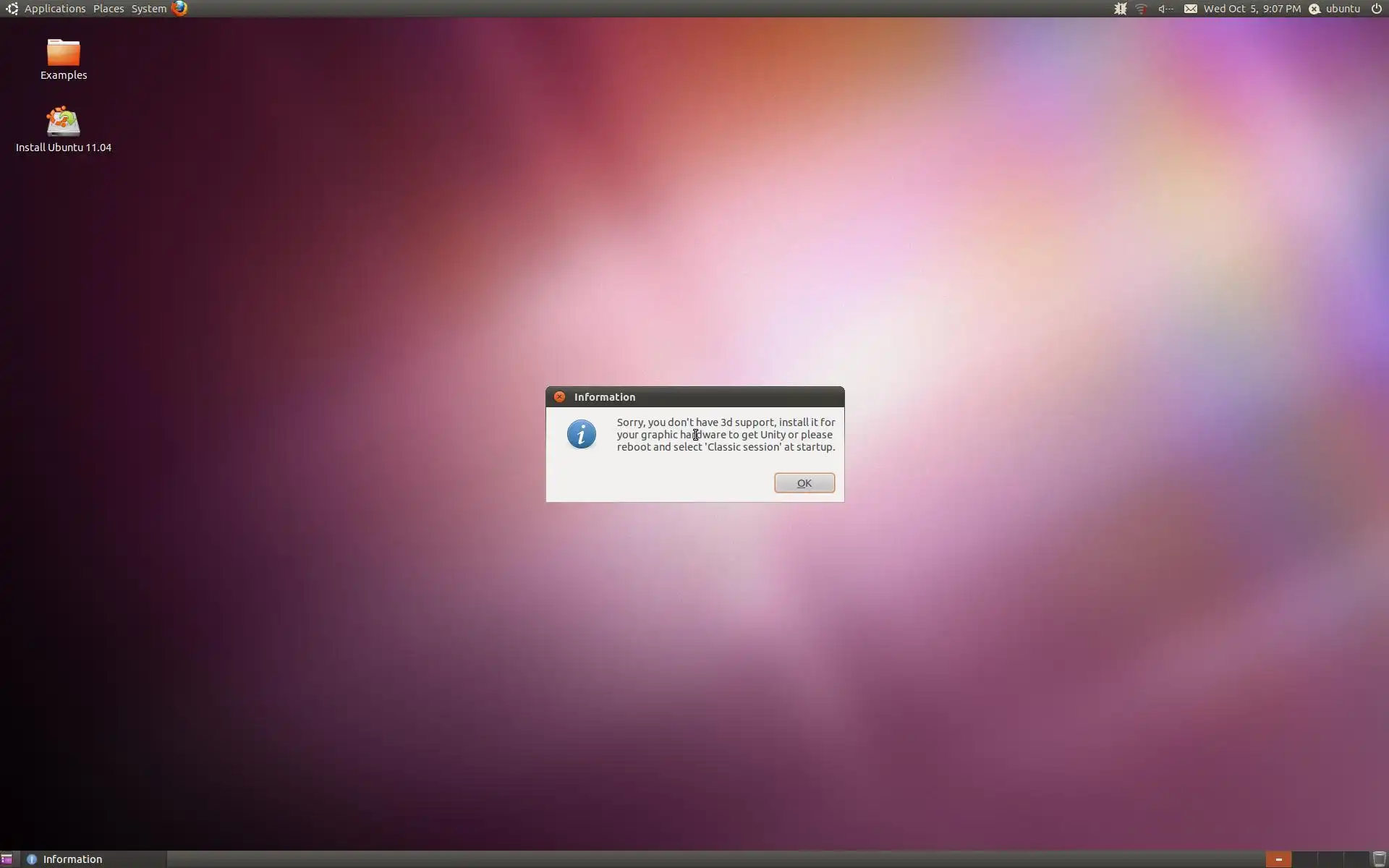Select the first highlighted workspace
The image size is (1389, 868).
point(1278,859)
